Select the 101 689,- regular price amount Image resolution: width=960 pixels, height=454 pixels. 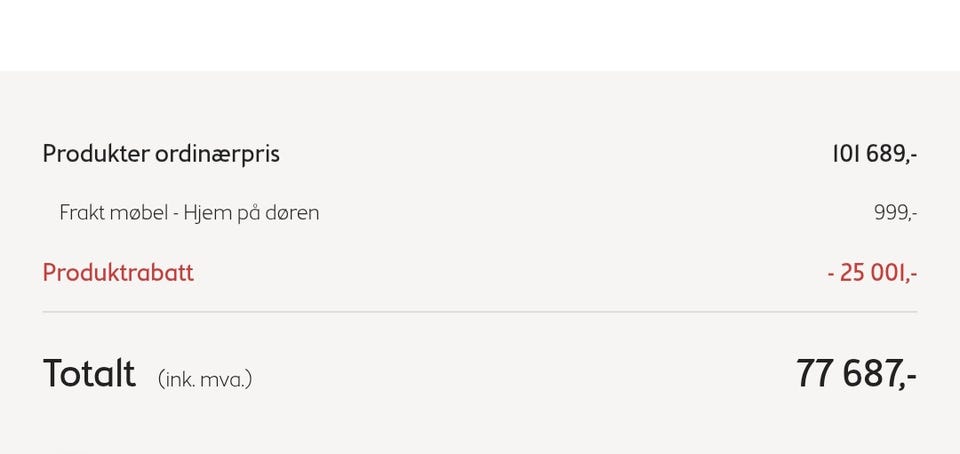pyautogui.click(x=874, y=154)
